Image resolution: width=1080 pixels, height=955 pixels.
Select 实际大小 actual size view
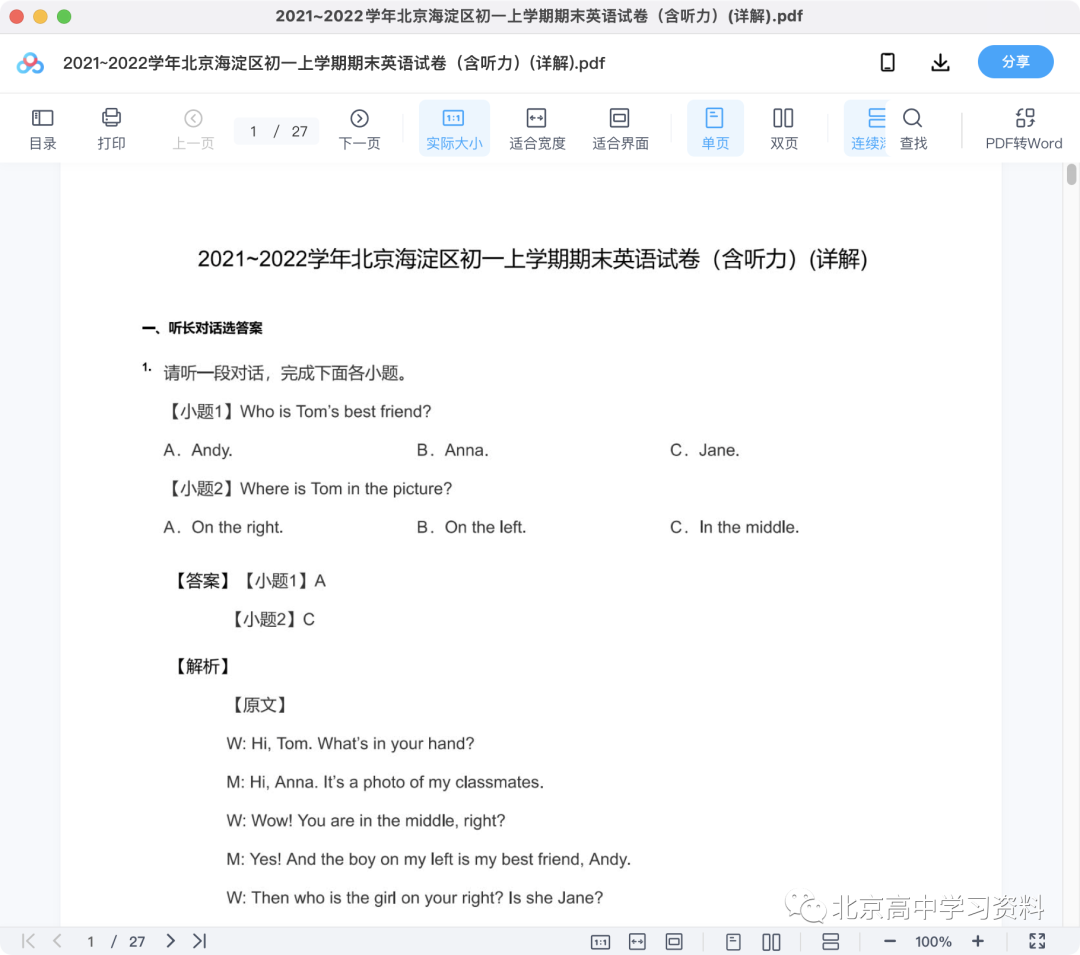pyautogui.click(x=454, y=129)
